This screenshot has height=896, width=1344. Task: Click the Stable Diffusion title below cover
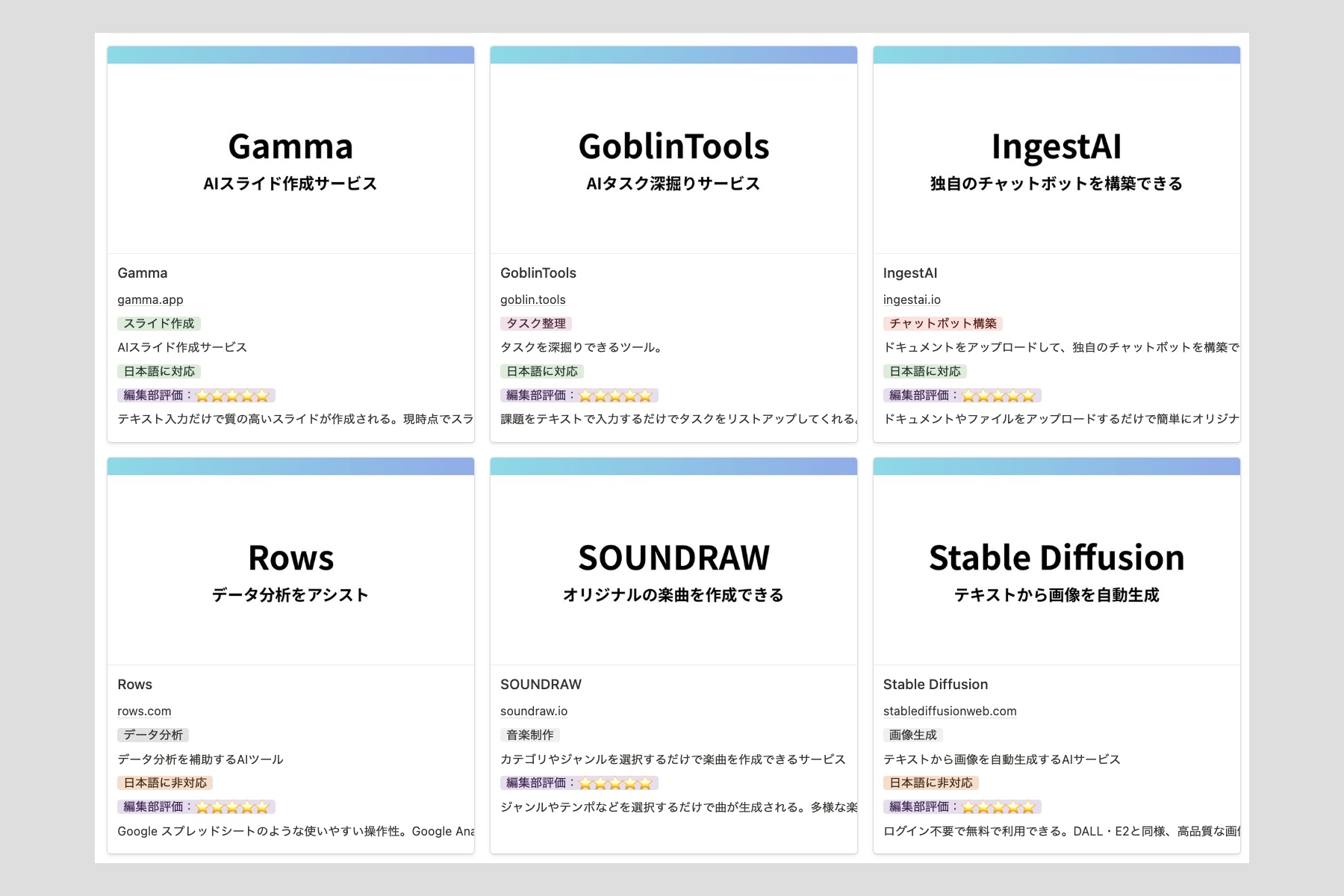pyautogui.click(x=936, y=685)
